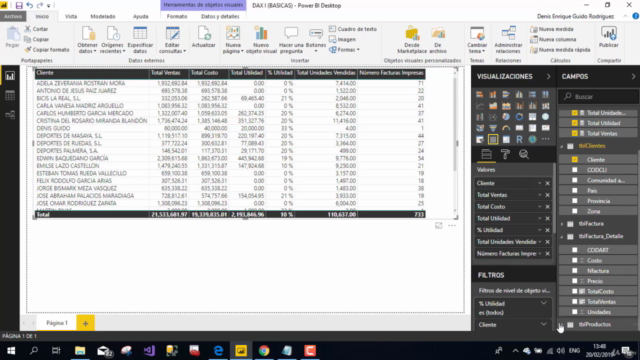Switch to the Ayuda ribbon tab
The width and height of the screenshot is (640, 360).
[140, 16]
